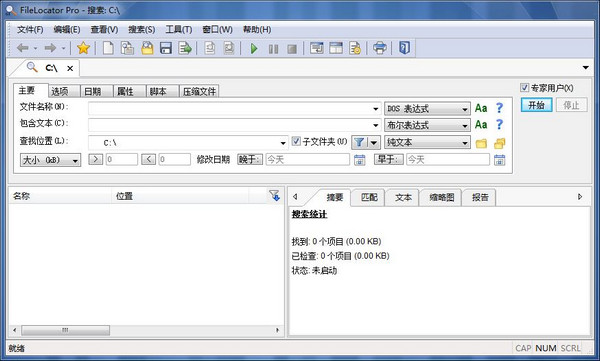The height and width of the screenshot is (361, 600).
Task: Click the document with gear toolbar icon
Action: pos(355,48)
